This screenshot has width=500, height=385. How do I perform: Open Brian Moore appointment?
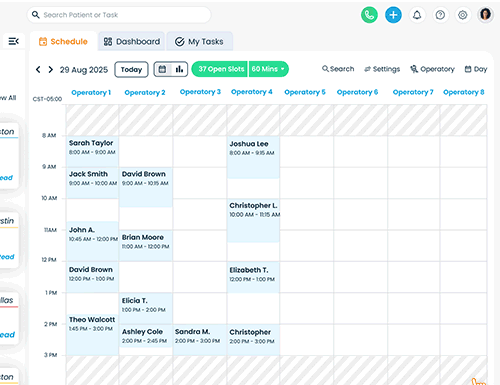(146, 246)
